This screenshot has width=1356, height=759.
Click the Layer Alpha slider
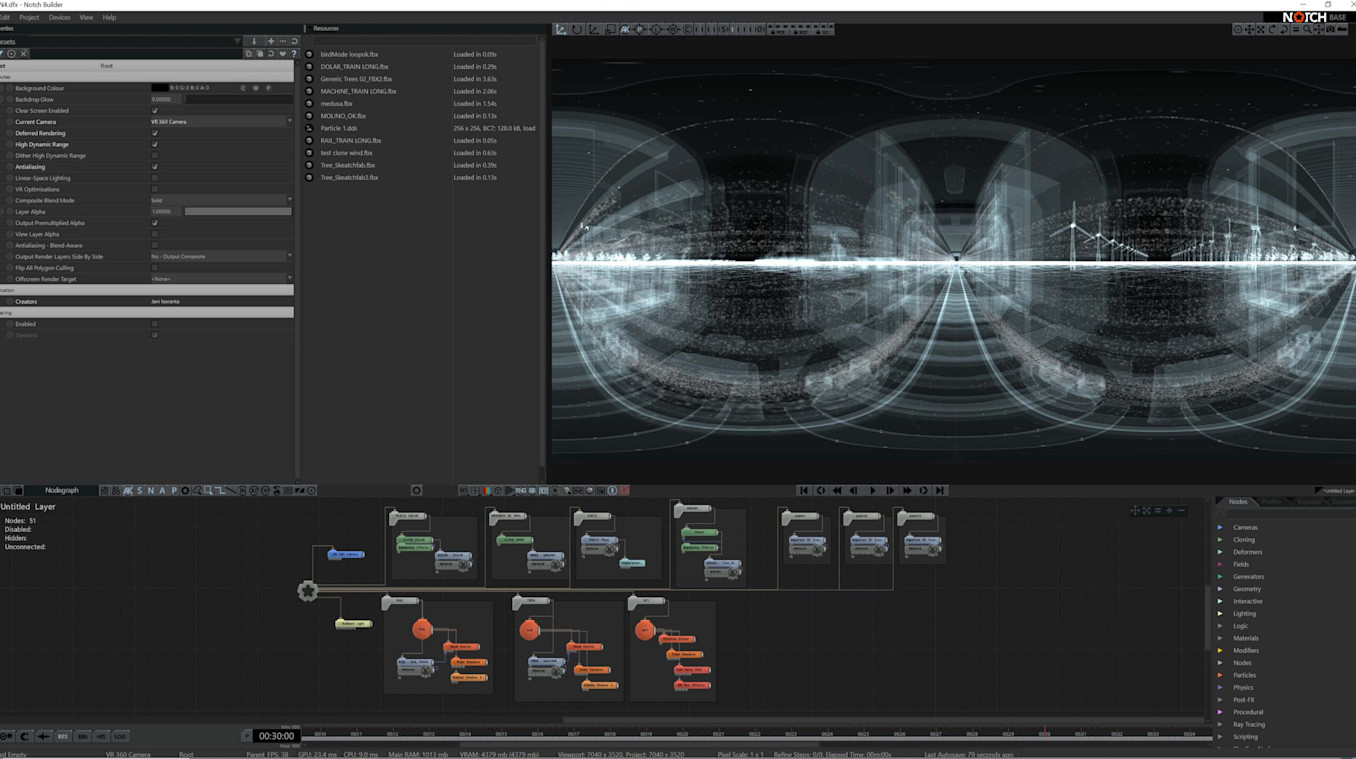238,212
